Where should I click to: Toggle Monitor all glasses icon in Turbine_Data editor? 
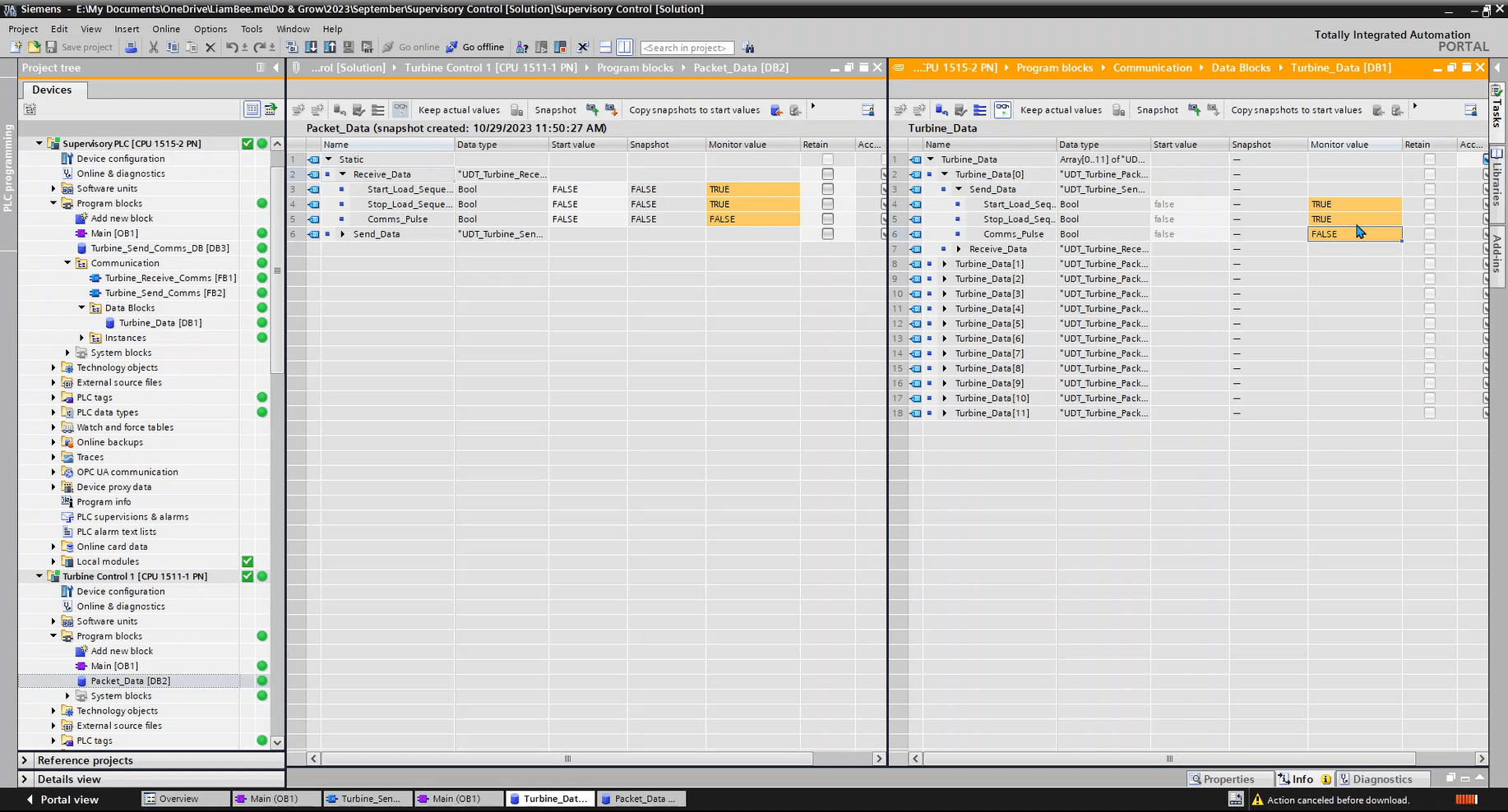click(1002, 109)
